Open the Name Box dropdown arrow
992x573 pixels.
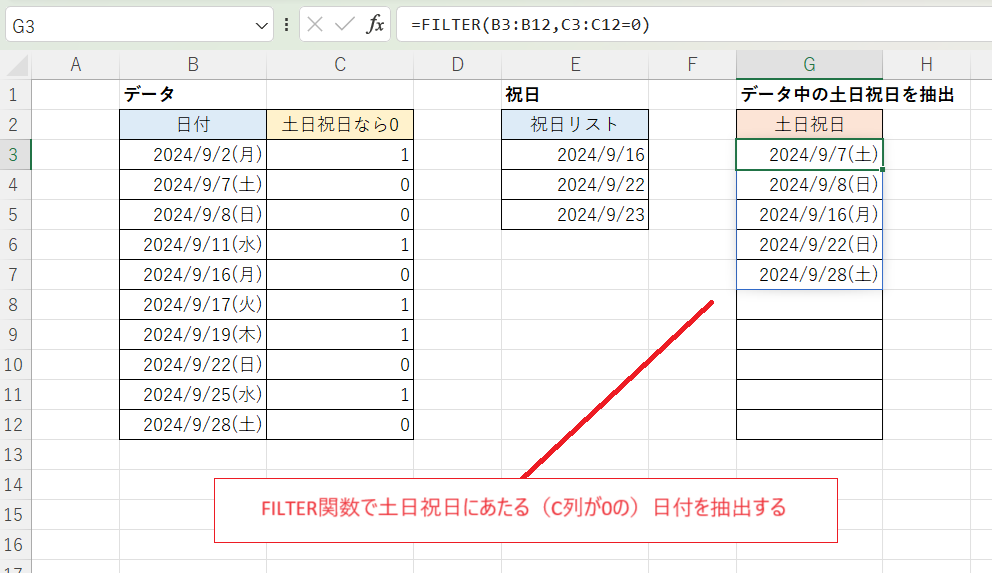[x=261, y=26]
